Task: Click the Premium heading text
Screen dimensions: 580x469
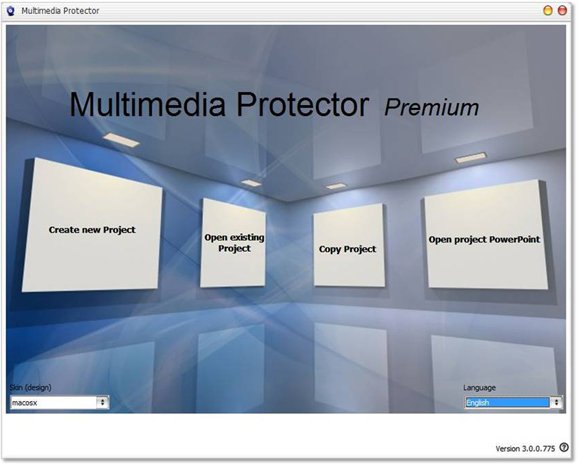Action: (432, 108)
